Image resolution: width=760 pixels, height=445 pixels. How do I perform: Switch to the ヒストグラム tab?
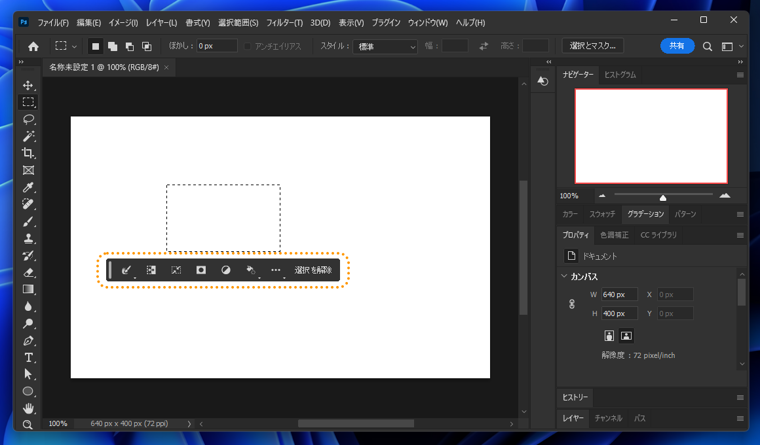(x=619, y=75)
